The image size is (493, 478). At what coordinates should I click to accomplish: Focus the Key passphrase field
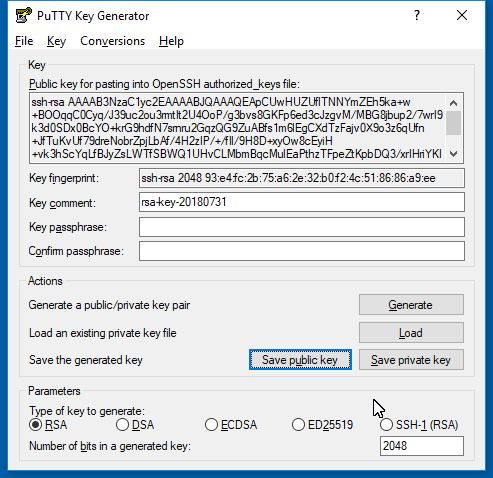point(302,227)
